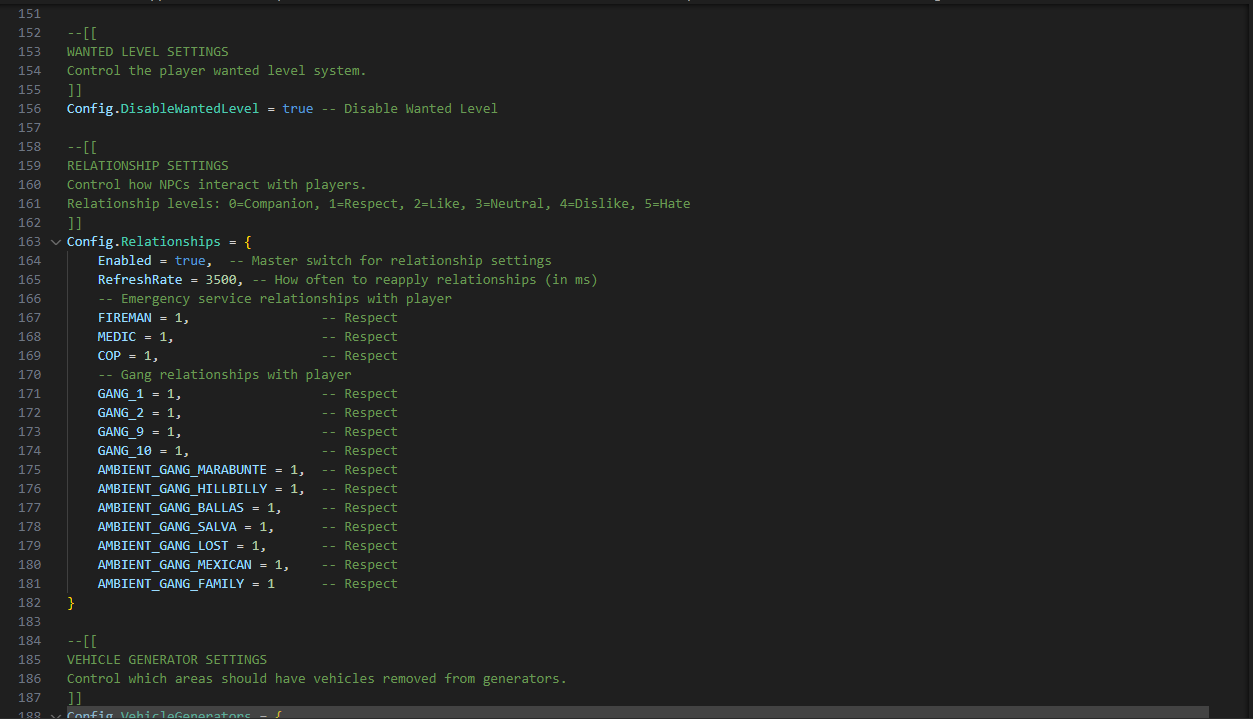Click the AMBIENT_GANG_MARABUNTE key

coord(183,470)
